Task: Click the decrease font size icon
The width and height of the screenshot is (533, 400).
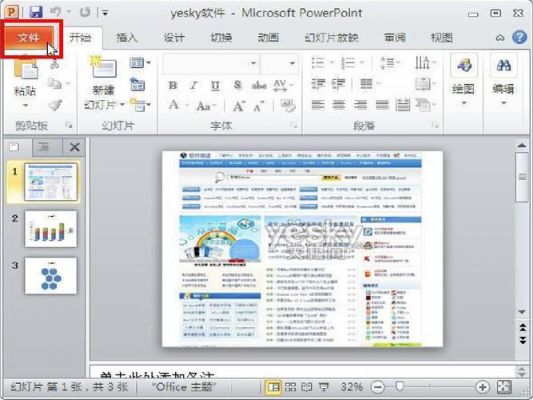Action: (x=259, y=107)
